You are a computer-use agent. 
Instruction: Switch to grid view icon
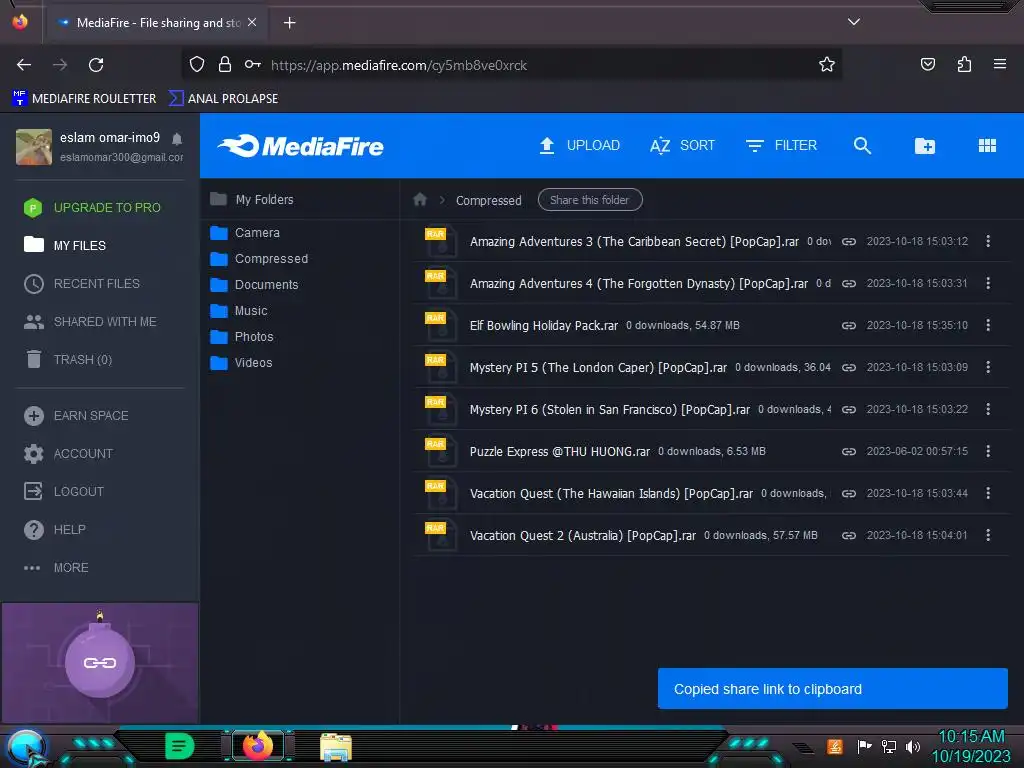click(x=987, y=146)
